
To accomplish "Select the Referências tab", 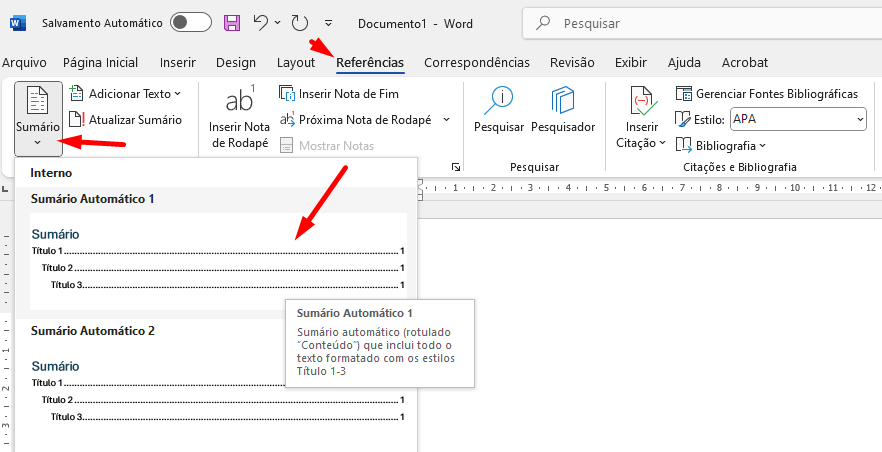I will (x=370, y=62).
